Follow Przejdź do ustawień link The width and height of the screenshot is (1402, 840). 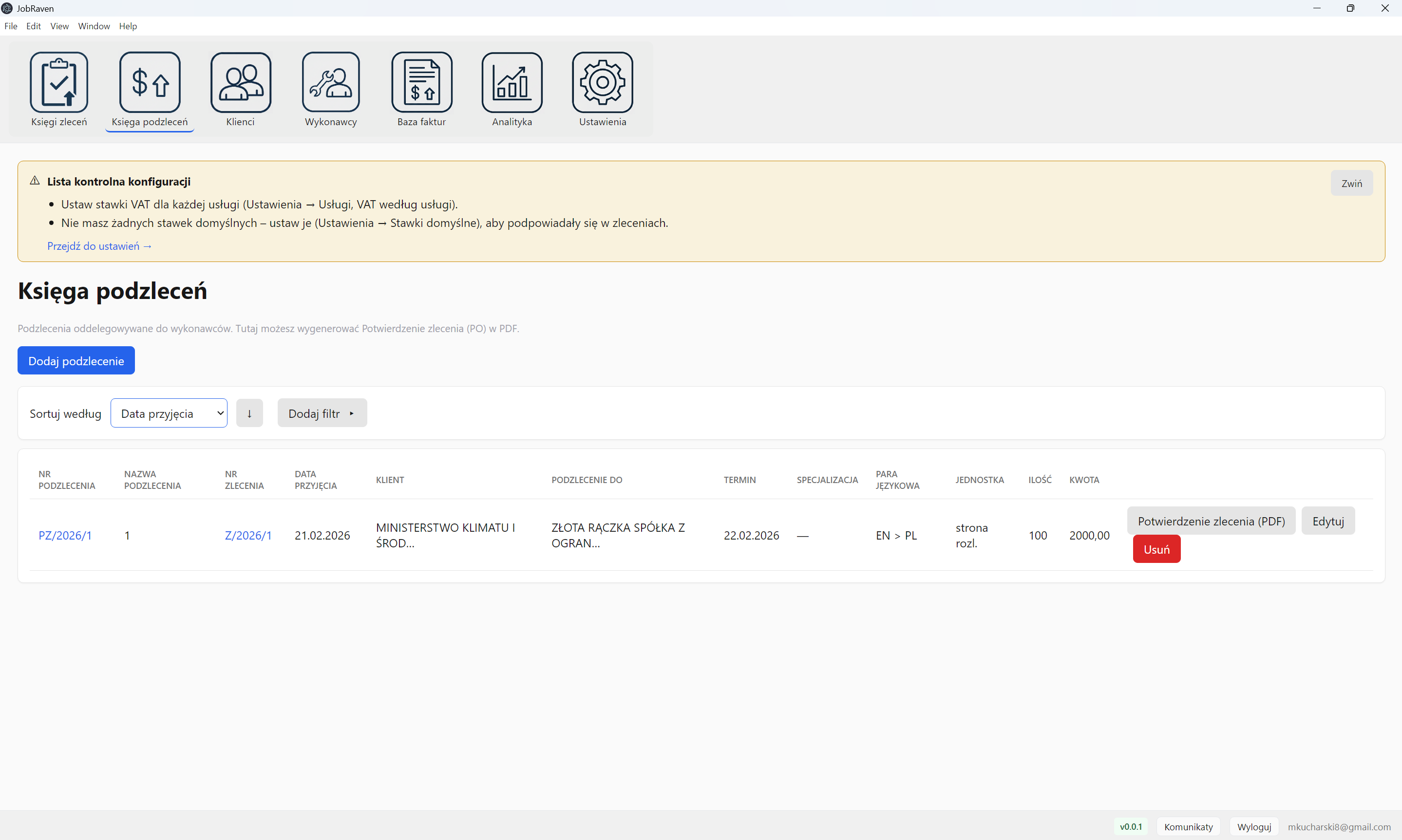99,246
